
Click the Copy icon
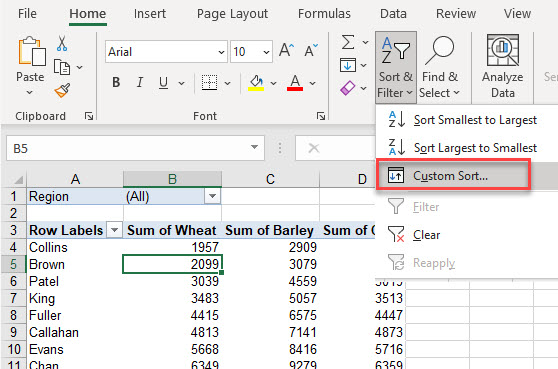(62, 67)
